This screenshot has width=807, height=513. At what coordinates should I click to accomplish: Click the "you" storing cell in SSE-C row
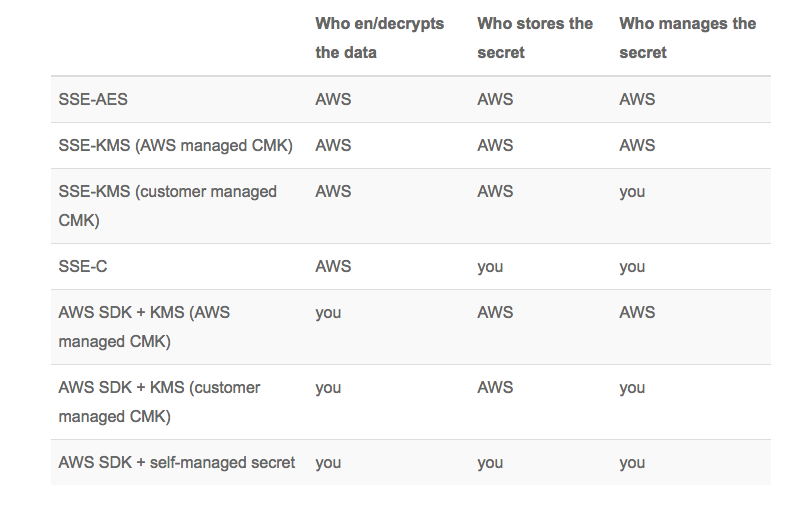[490, 267]
